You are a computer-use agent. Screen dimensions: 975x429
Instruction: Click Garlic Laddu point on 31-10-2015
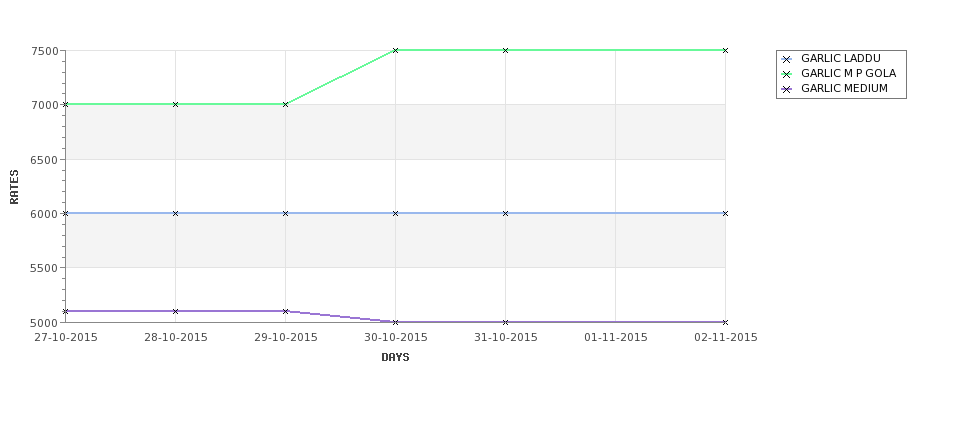506,213
